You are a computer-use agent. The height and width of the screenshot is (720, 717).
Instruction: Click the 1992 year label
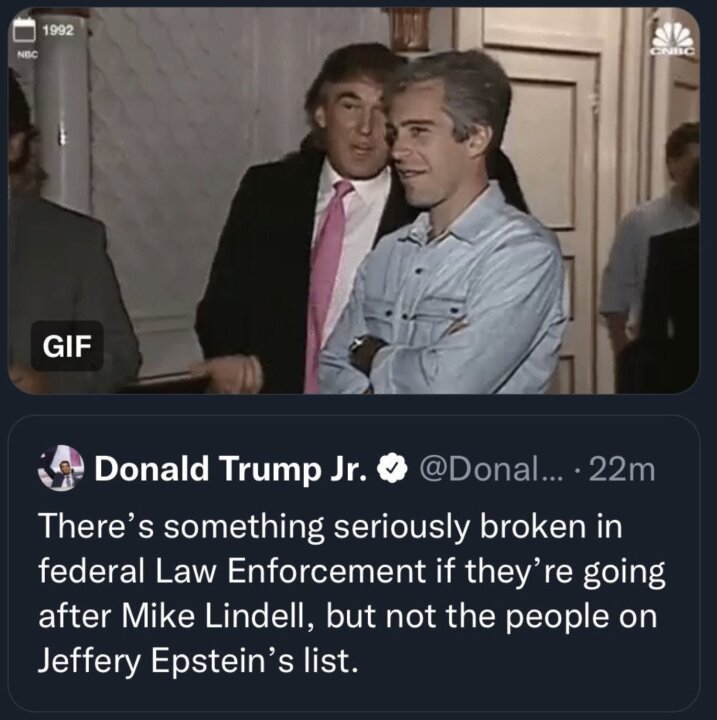[x=58, y=30]
